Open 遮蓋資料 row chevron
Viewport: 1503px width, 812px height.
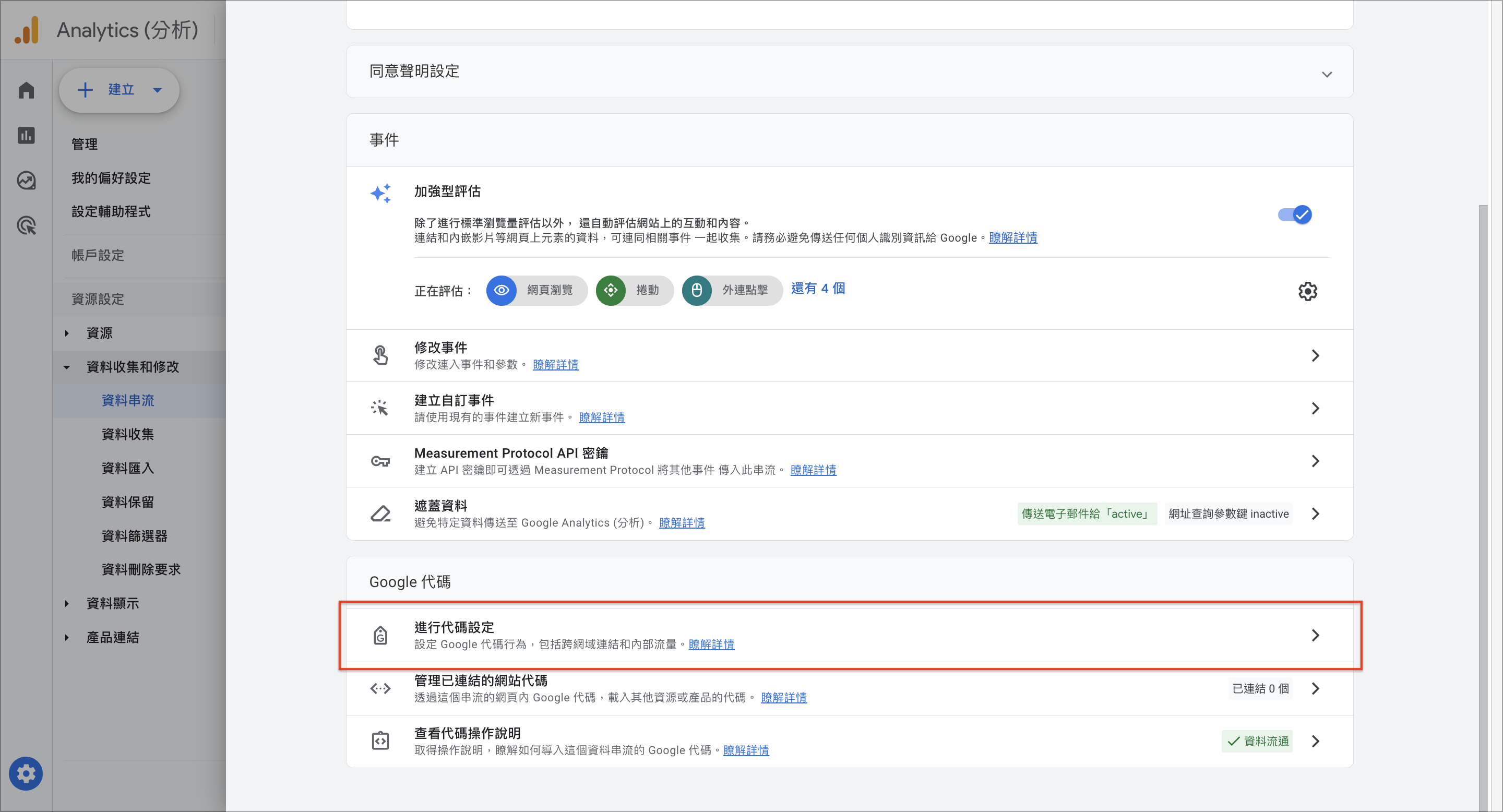pos(1315,514)
